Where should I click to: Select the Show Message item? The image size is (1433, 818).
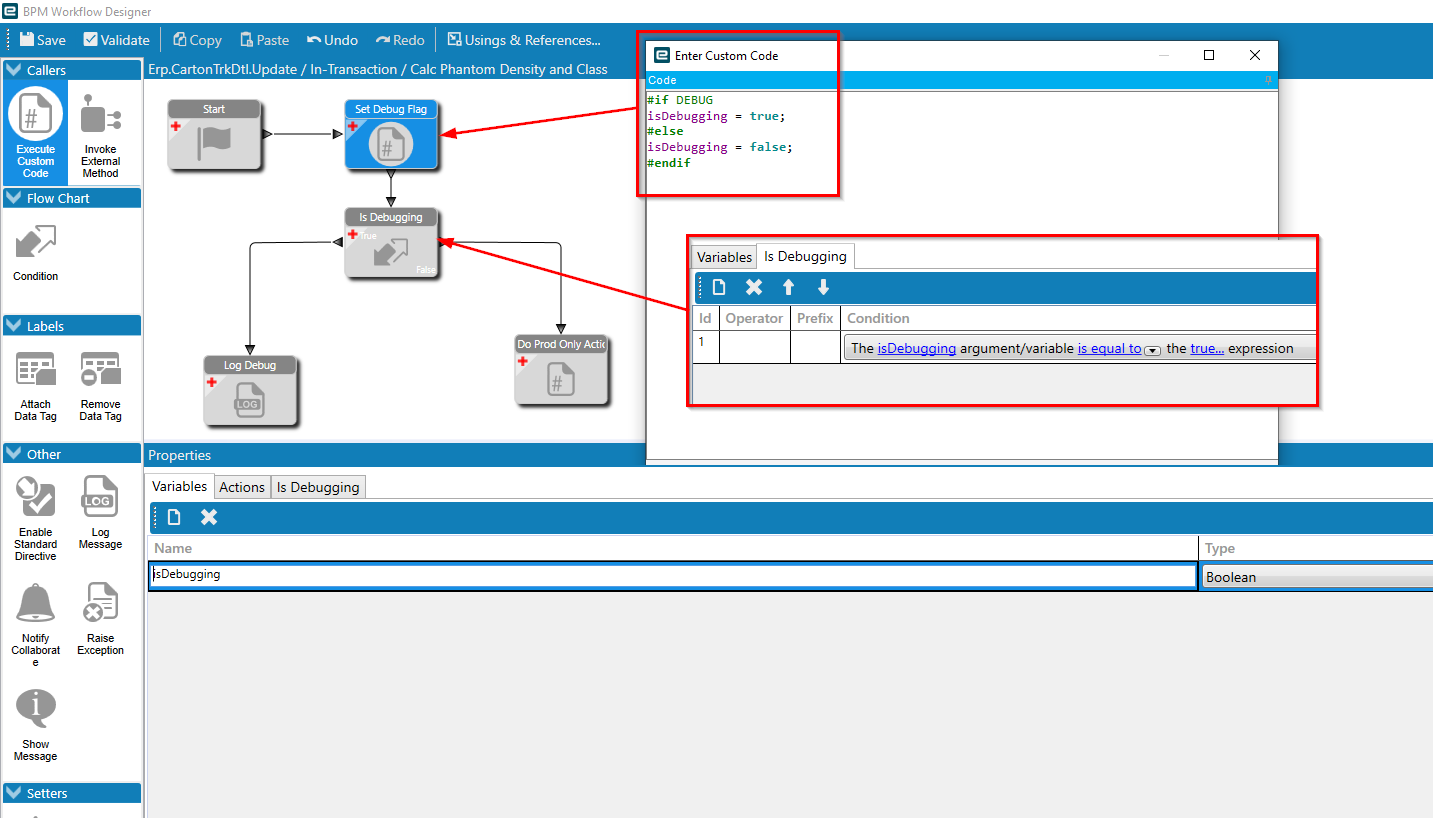tap(36, 725)
